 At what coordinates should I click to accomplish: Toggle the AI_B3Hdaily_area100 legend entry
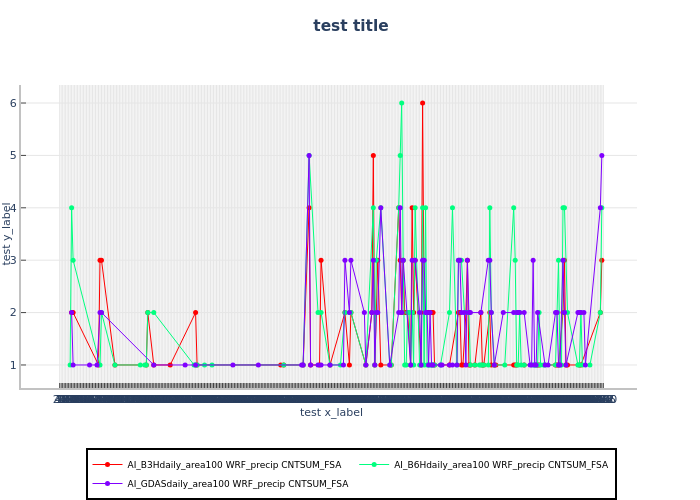(x=234, y=465)
